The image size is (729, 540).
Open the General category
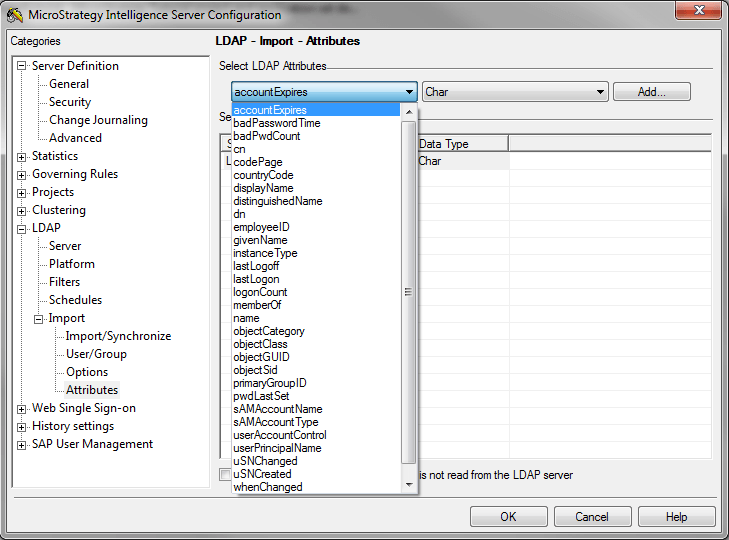pyautogui.click(x=69, y=84)
